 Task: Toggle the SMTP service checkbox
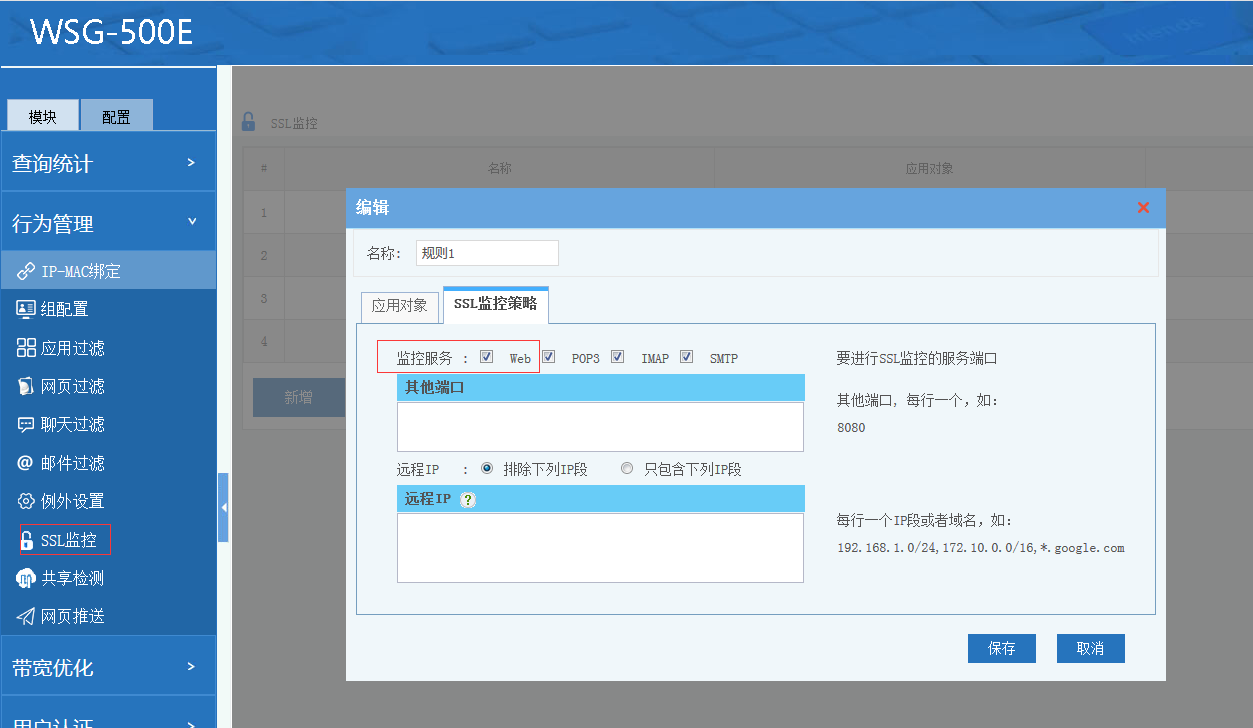pos(686,357)
